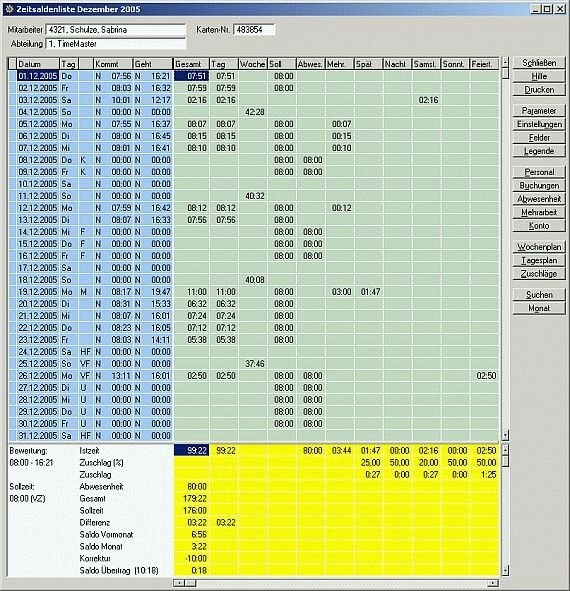This screenshot has width=570, height=591.
Task: Select the Datum column header
Action: pyautogui.click(x=38, y=64)
